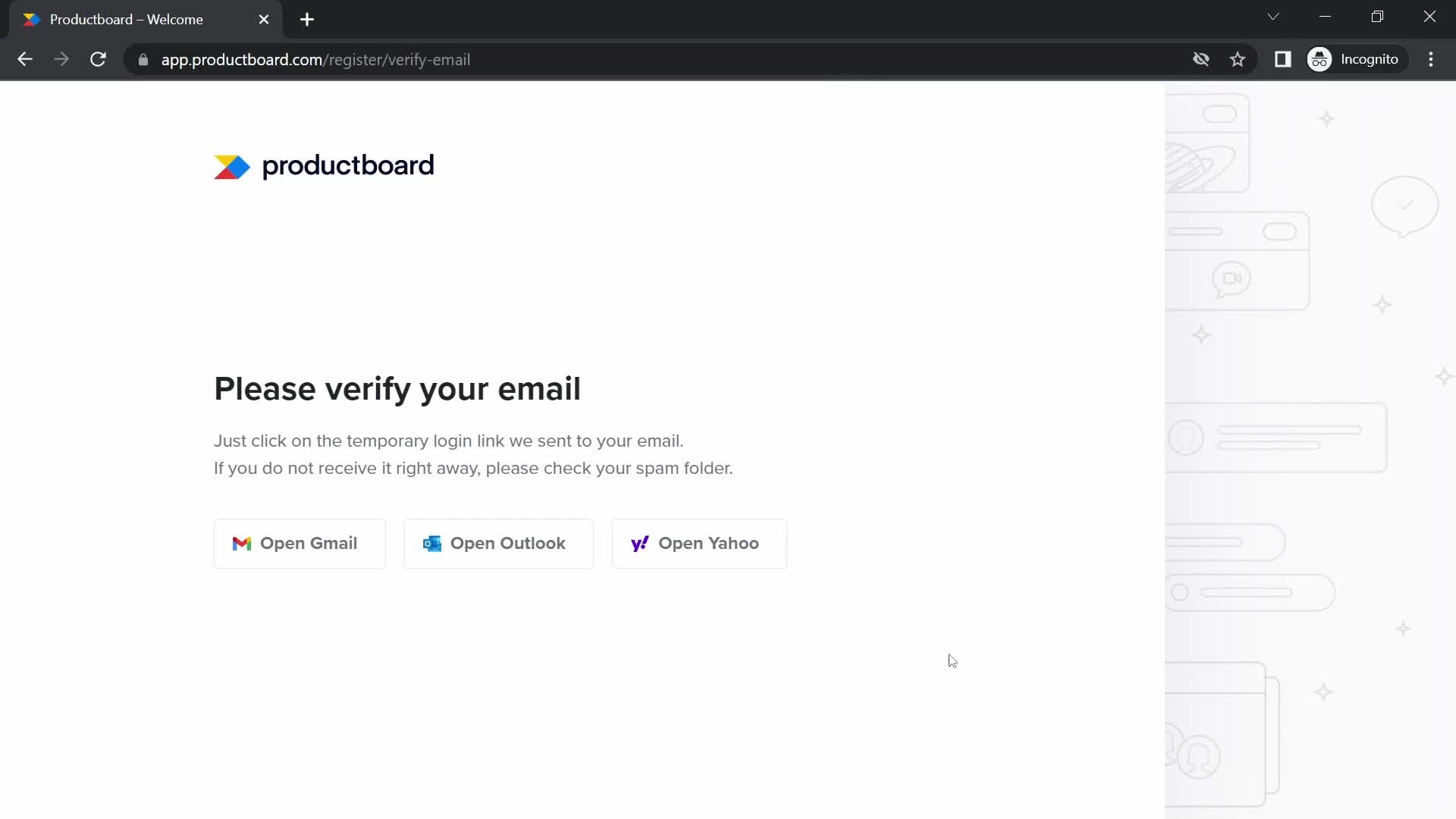This screenshot has height=819, width=1456.
Task: Bookmark this page with the star icon
Action: (1238, 59)
